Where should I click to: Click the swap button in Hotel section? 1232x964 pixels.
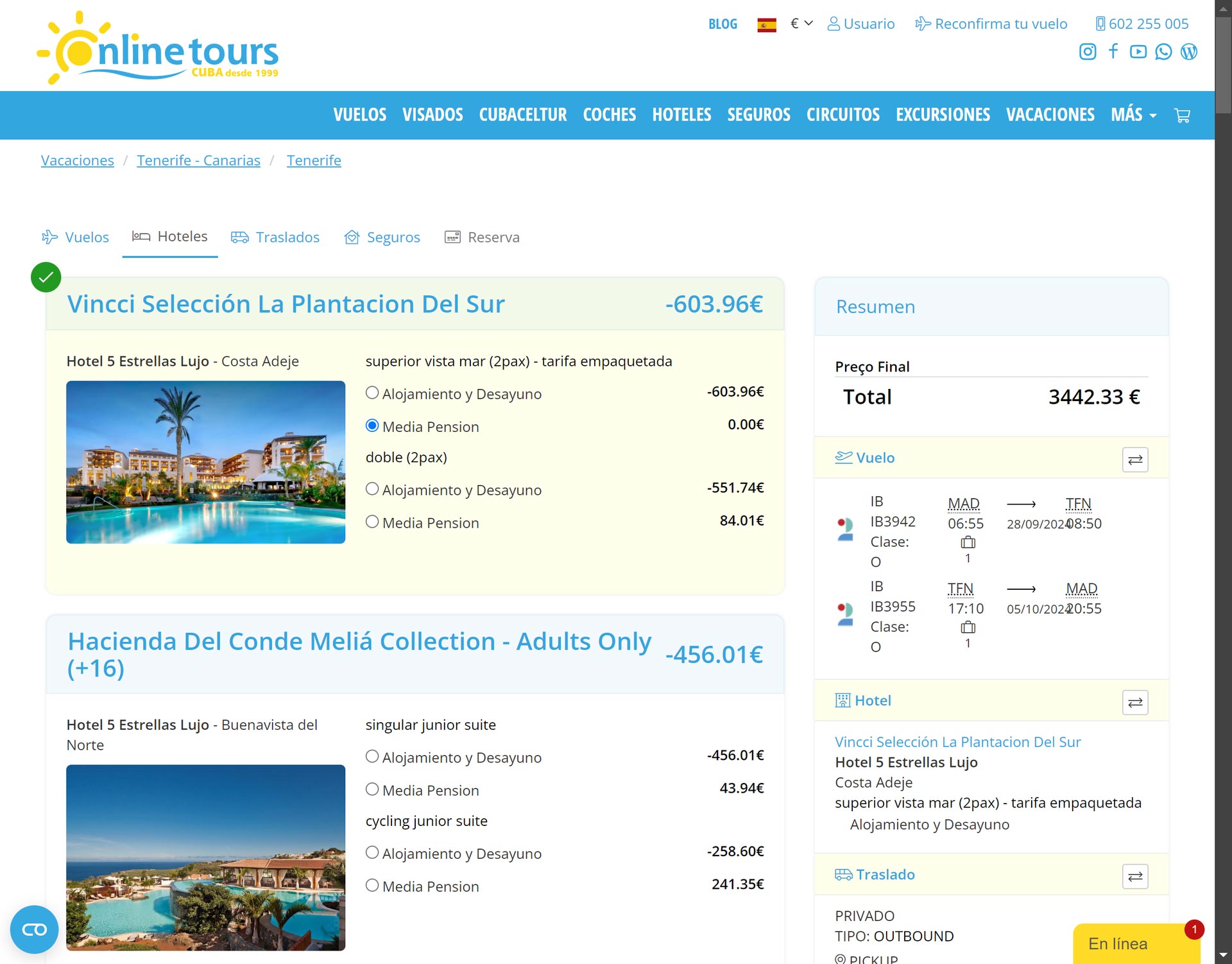point(1135,702)
